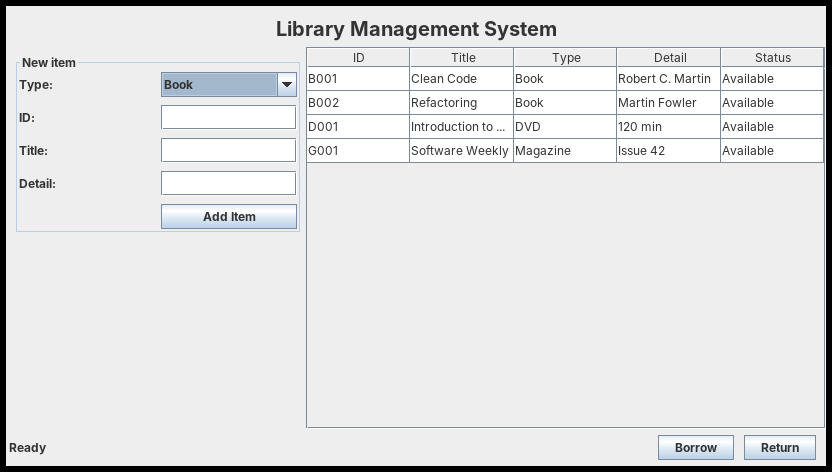
Task: Click the Detail column header
Action: [669, 57]
